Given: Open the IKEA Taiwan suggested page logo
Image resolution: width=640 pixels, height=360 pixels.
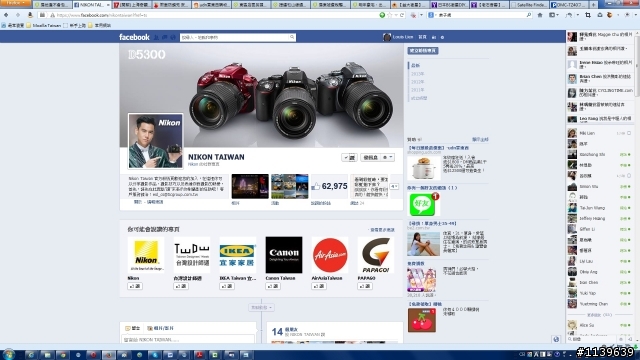Looking at the screenshot, I should (x=238, y=255).
